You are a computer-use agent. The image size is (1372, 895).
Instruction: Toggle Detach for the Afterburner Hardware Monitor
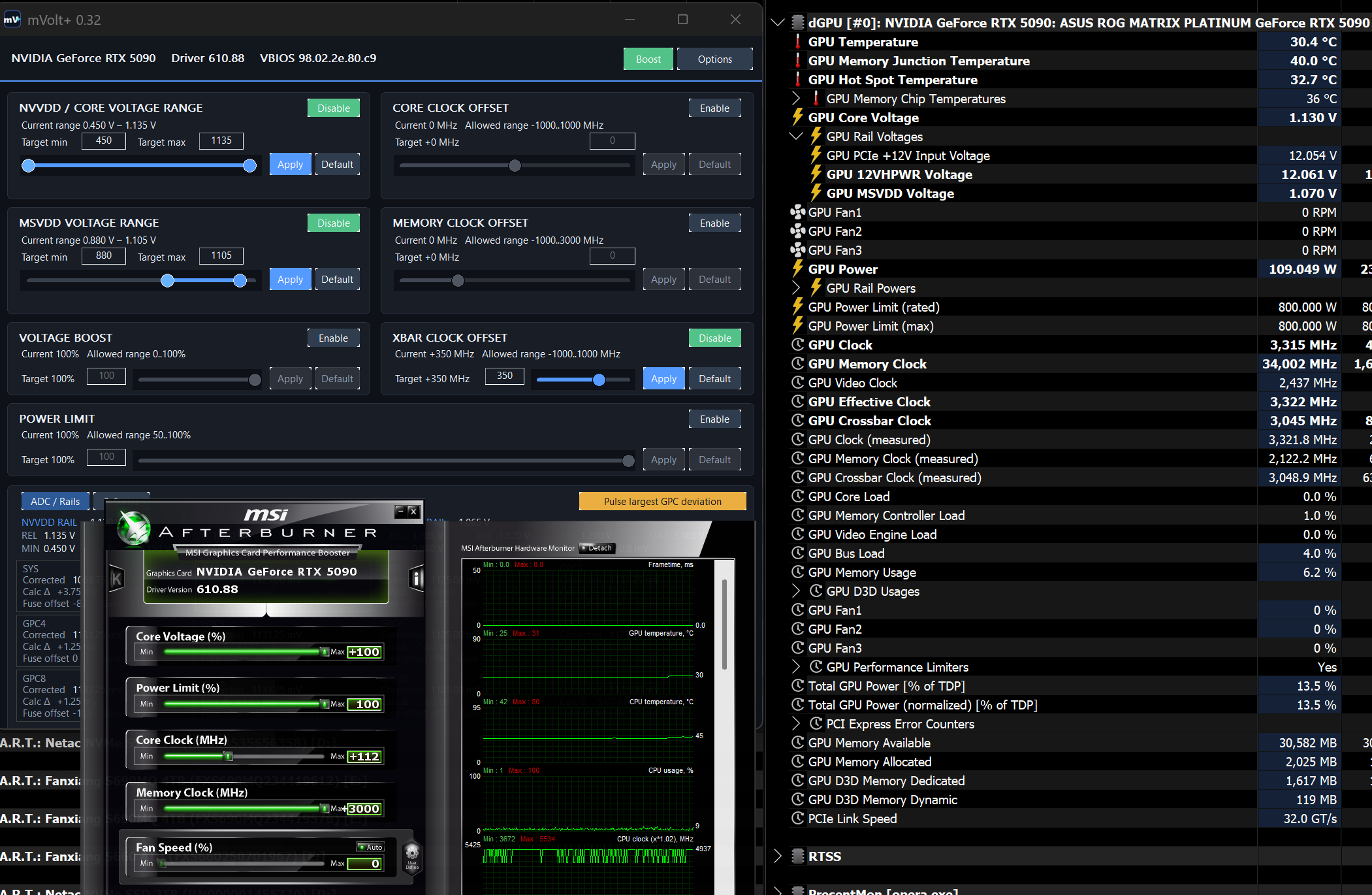[598, 548]
